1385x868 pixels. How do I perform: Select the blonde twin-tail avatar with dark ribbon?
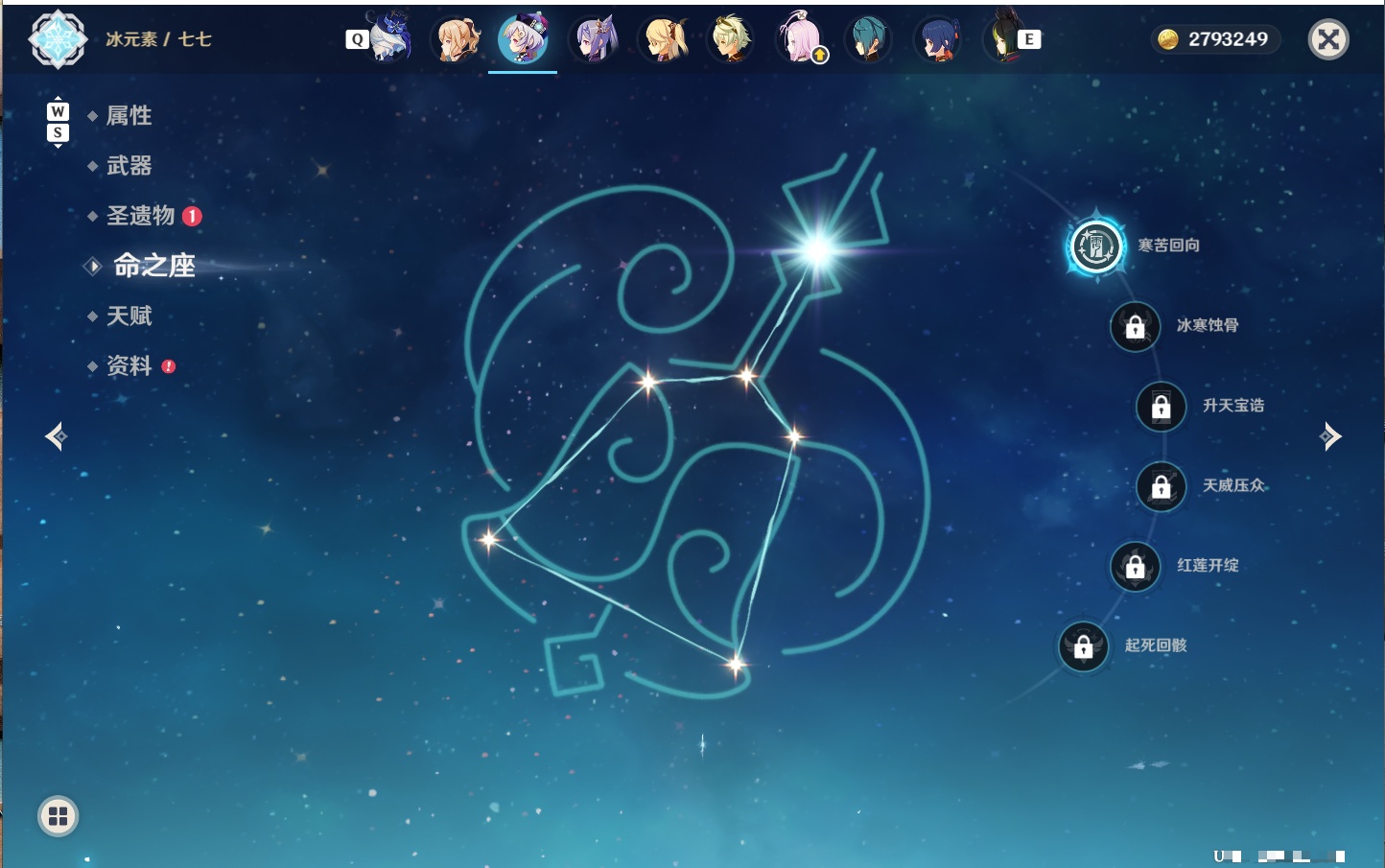pyautogui.click(x=664, y=39)
